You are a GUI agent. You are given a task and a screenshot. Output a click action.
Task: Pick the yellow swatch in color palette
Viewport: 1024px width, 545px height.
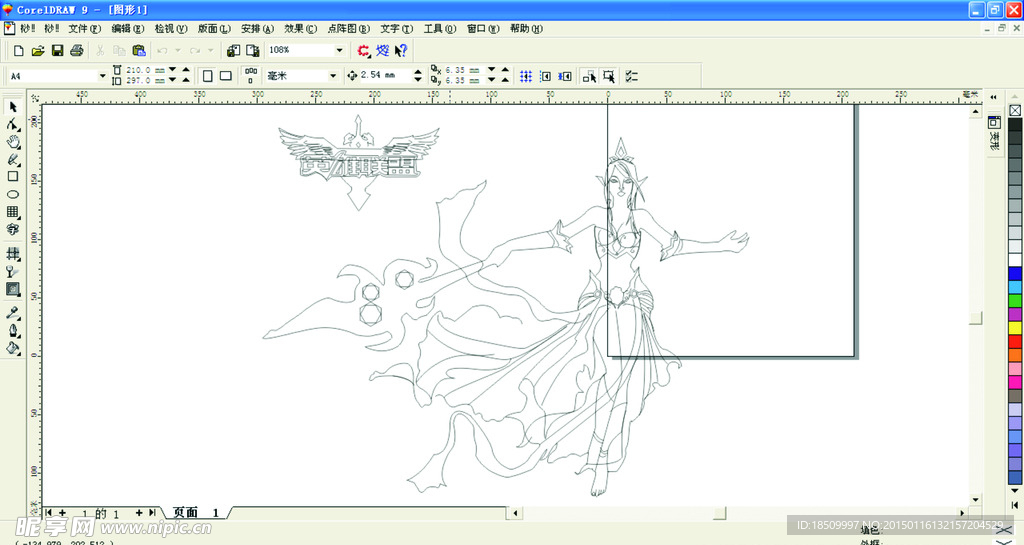click(1015, 328)
